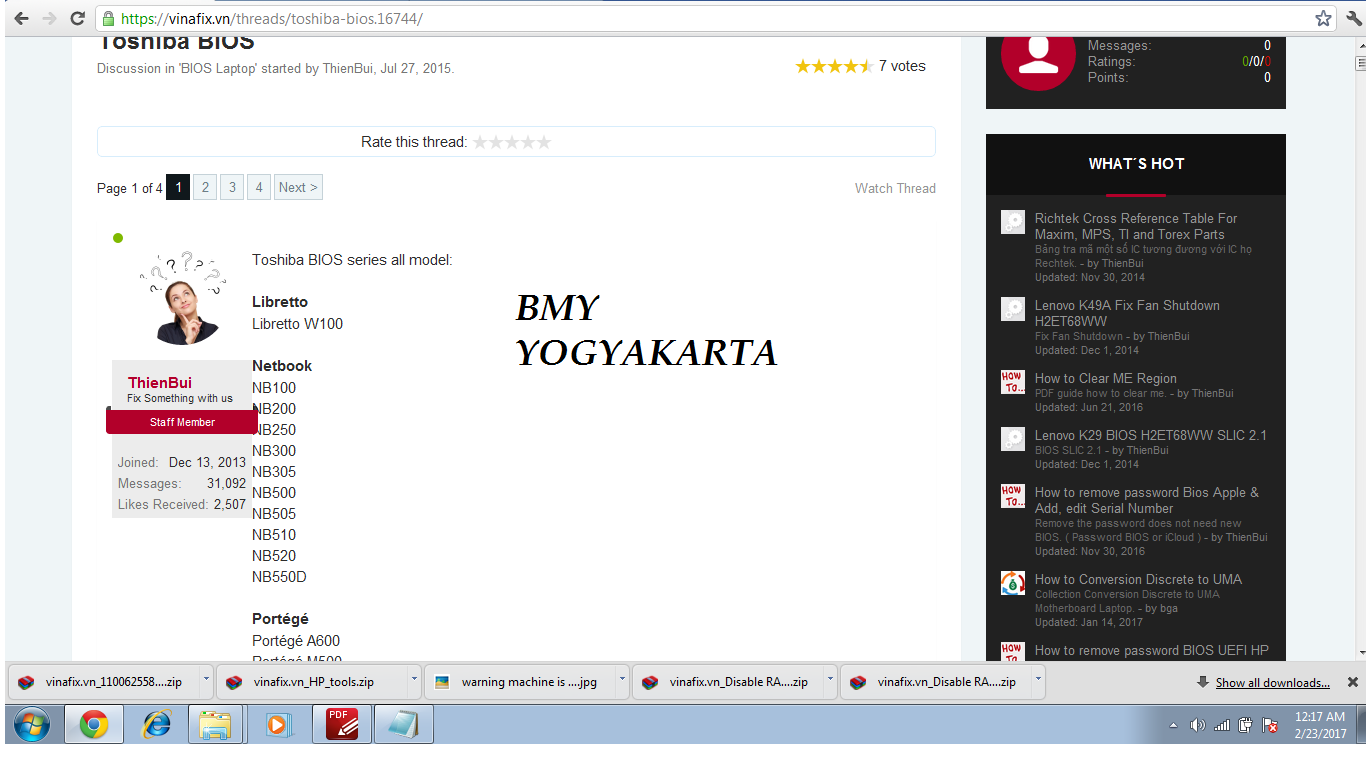Click the 'NB100' model text

[x=274, y=388]
